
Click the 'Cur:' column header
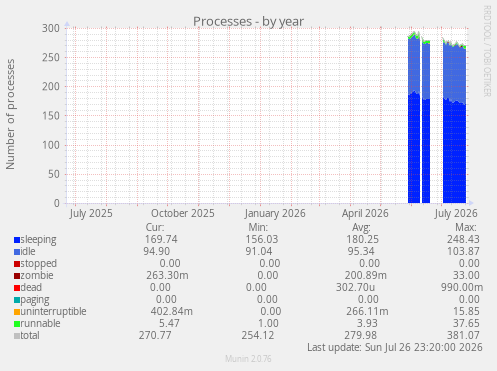pyautogui.click(x=155, y=227)
